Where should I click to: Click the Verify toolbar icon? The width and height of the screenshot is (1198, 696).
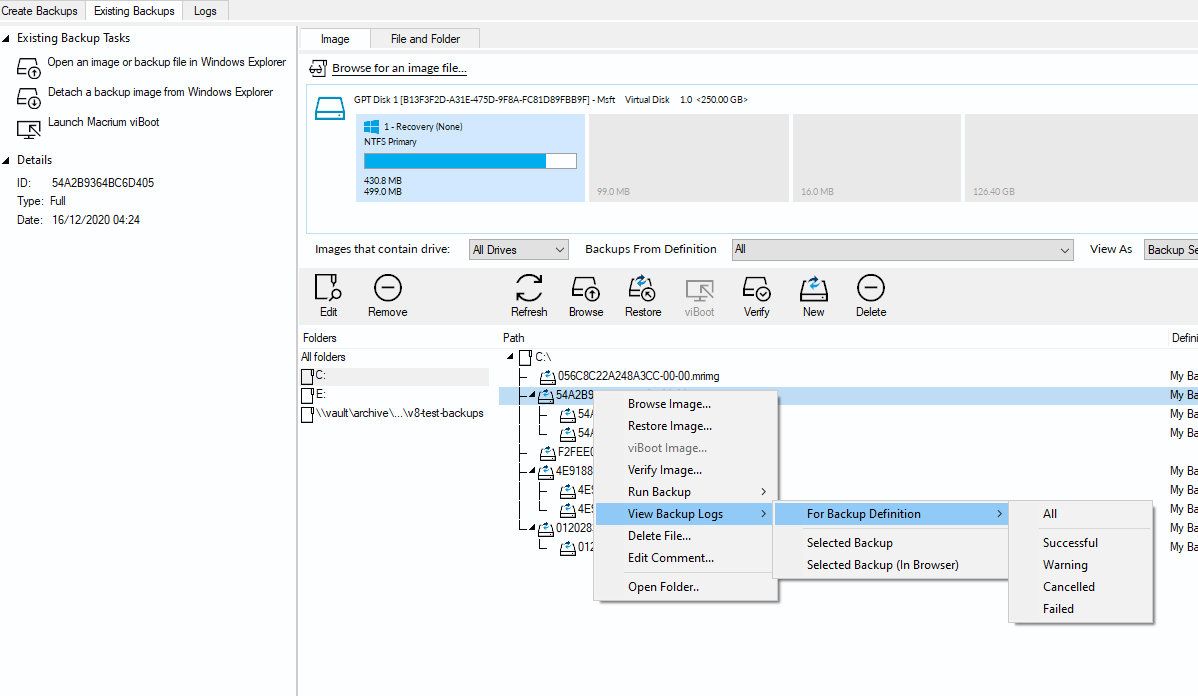click(x=756, y=289)
